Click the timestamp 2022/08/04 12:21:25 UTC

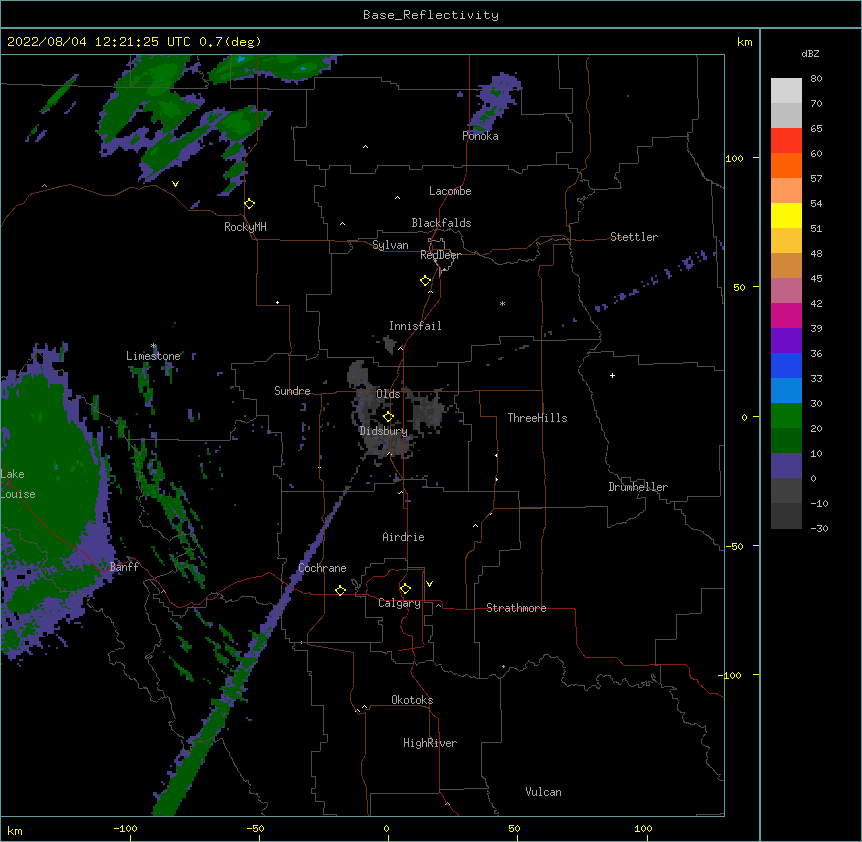[99, 42]
